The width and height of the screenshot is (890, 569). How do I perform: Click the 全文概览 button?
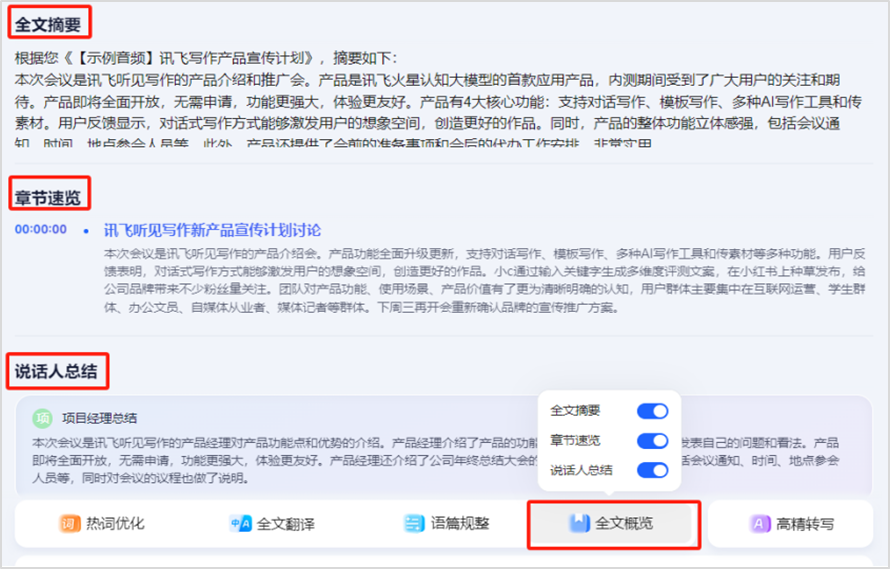click(613, 523)
